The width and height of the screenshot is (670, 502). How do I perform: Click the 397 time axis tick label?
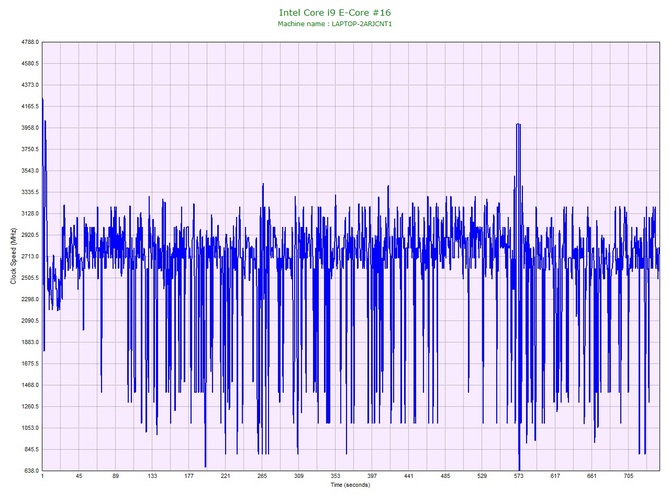(x=372, y=476)
